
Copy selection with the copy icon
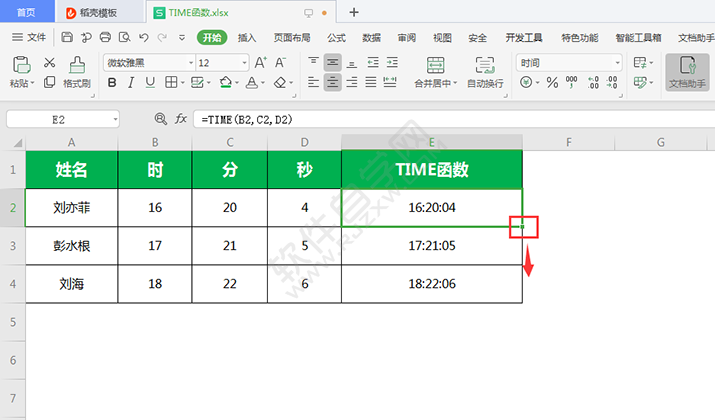pos(49,82)
